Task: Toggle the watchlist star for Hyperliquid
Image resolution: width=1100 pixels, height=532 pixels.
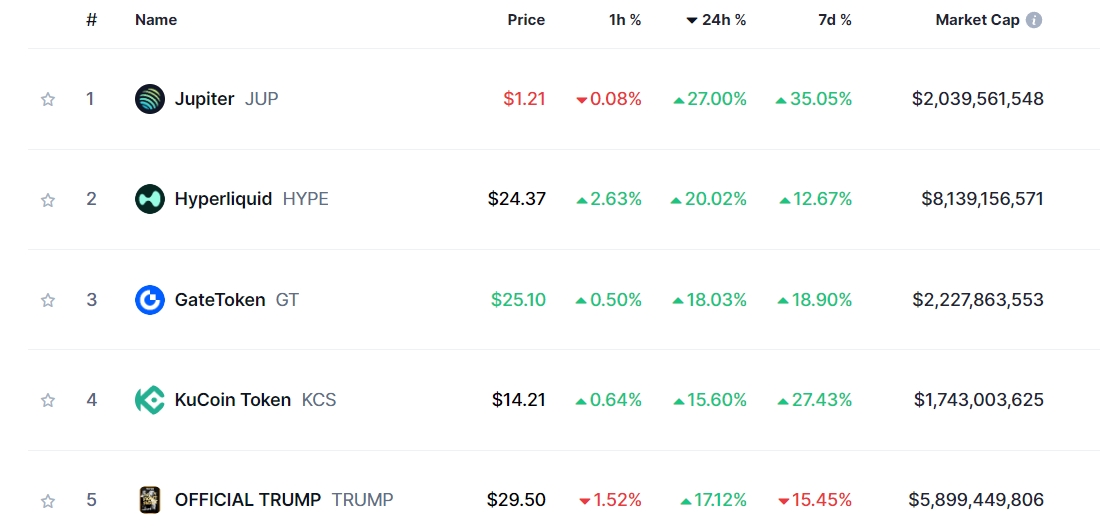Action: pos(48,200)
